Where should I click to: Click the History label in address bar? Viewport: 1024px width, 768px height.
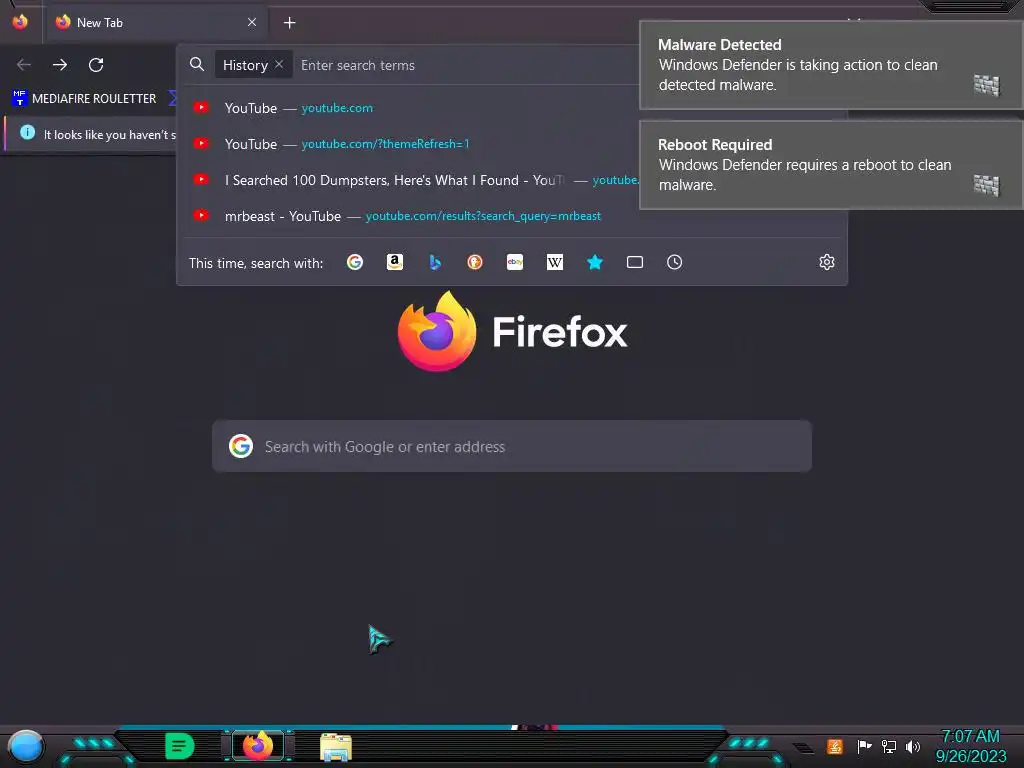[x=246, y=65]
